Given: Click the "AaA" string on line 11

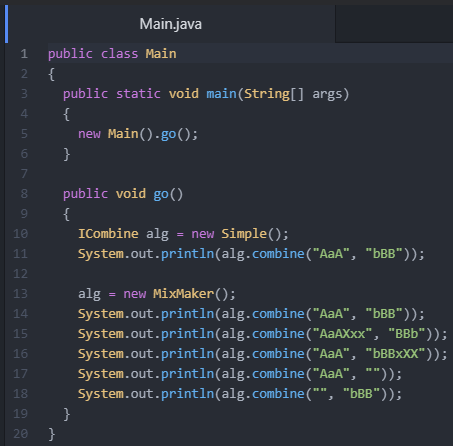Looking at the screenshot, I should [x=331, y=254].
